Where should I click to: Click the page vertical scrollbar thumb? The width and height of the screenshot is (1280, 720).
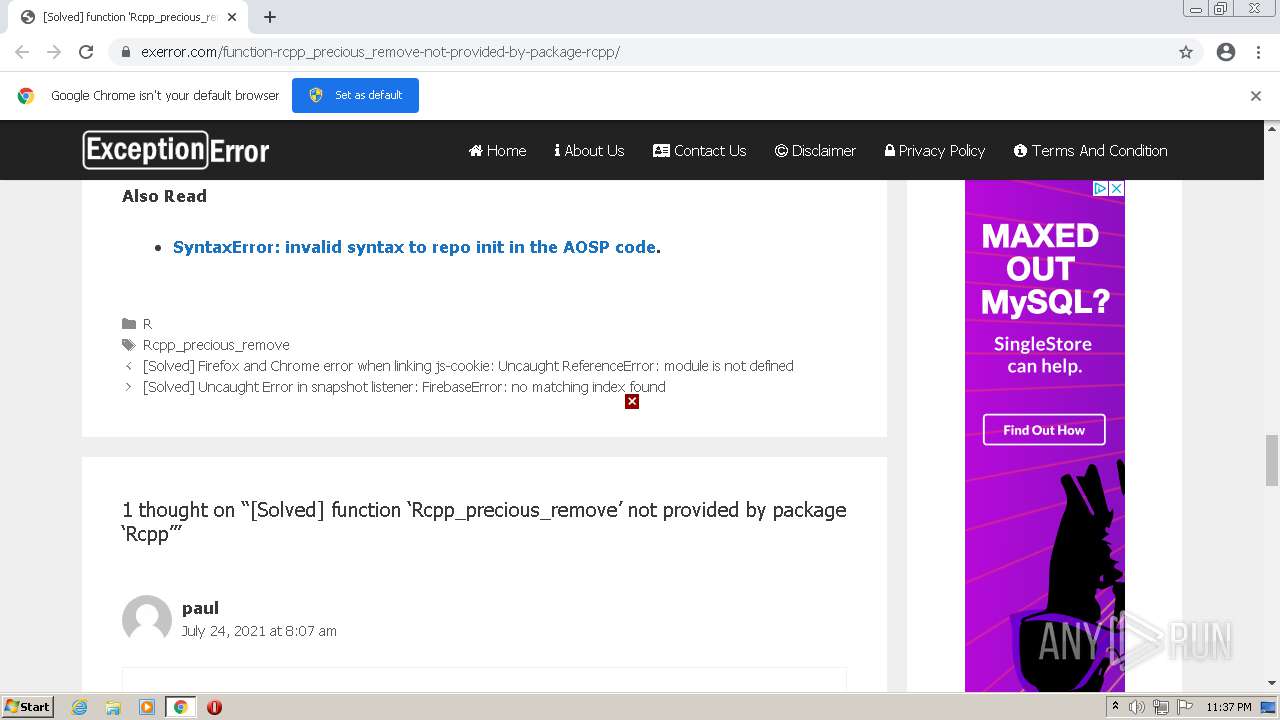pos(1272,460)
